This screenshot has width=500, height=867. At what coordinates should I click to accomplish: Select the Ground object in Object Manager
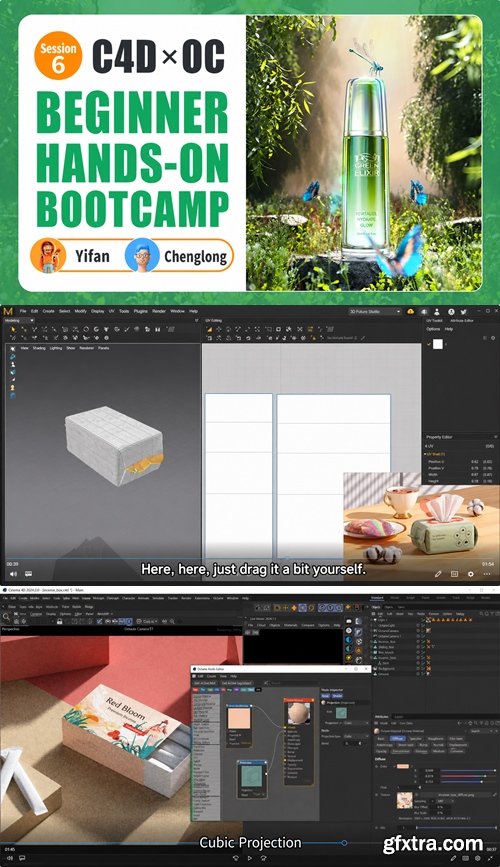pos(383,675)
